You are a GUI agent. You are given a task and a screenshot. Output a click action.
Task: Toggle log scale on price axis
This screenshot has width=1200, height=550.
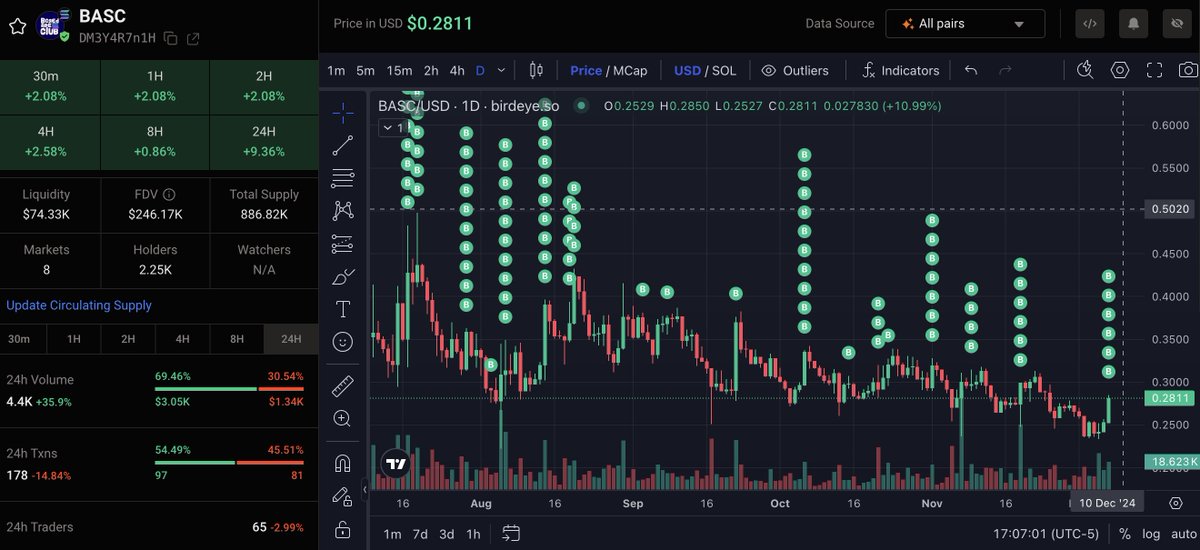(1151, 533)
